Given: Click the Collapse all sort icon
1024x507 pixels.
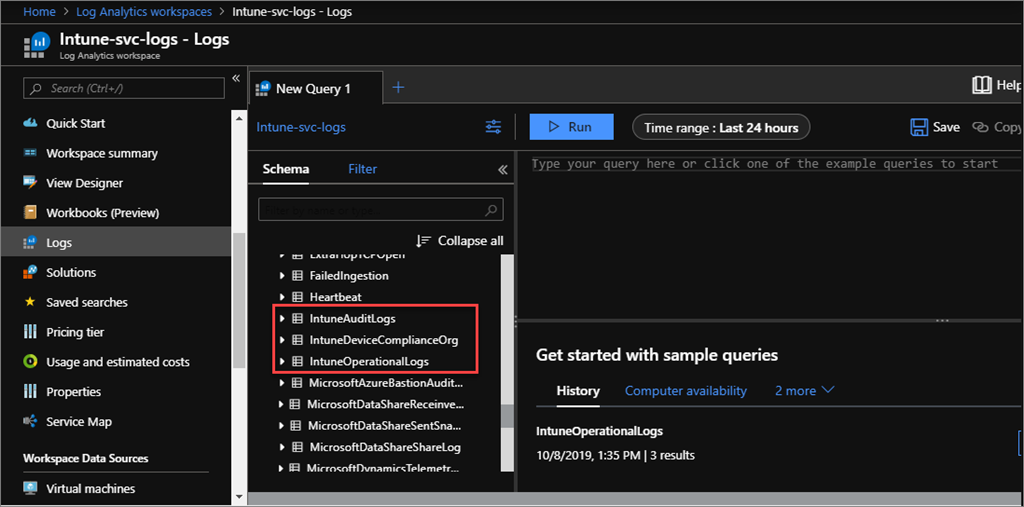Looking at the screenshot, I should pyautogui.click(x=424, y=240).
